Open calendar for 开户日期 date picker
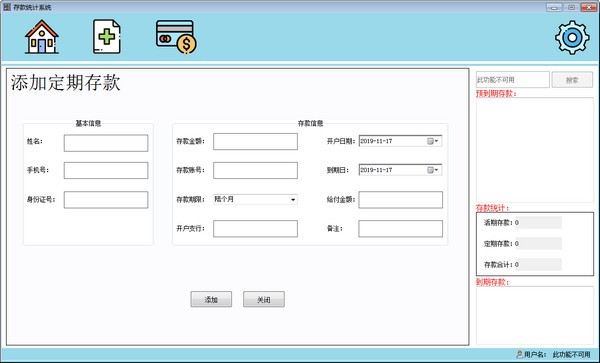The image size is (600, 363). 433,141
